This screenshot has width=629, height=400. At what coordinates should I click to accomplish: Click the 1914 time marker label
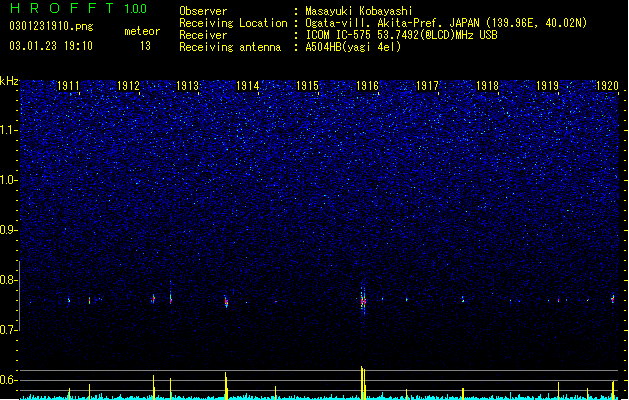(x=248, y=86)
